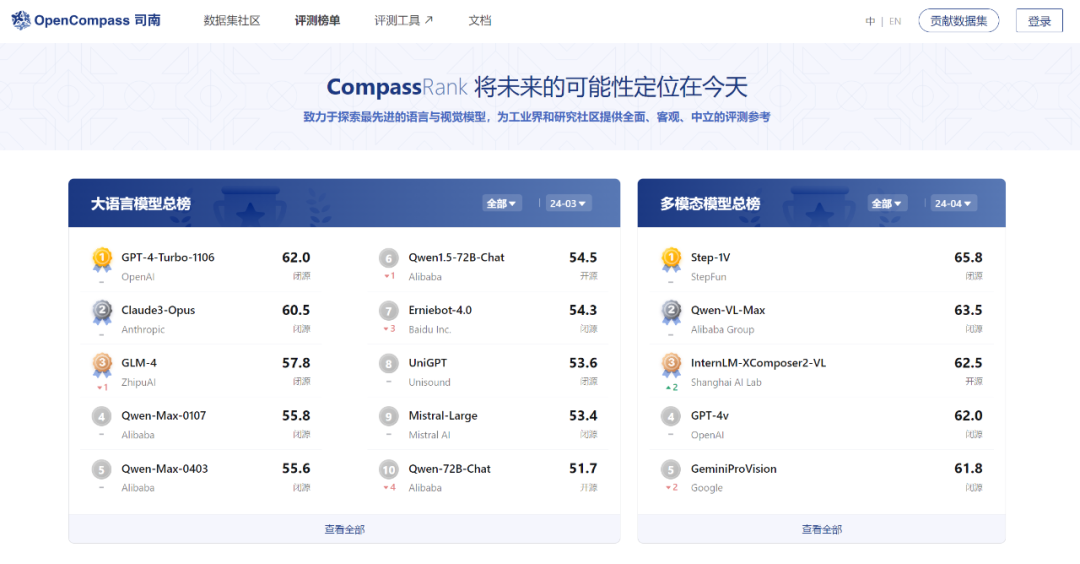Click score 62.0 for GPT-4-Turbo-1106
1080x564 pixels.
pyautogui.click(x=296, y=258)
